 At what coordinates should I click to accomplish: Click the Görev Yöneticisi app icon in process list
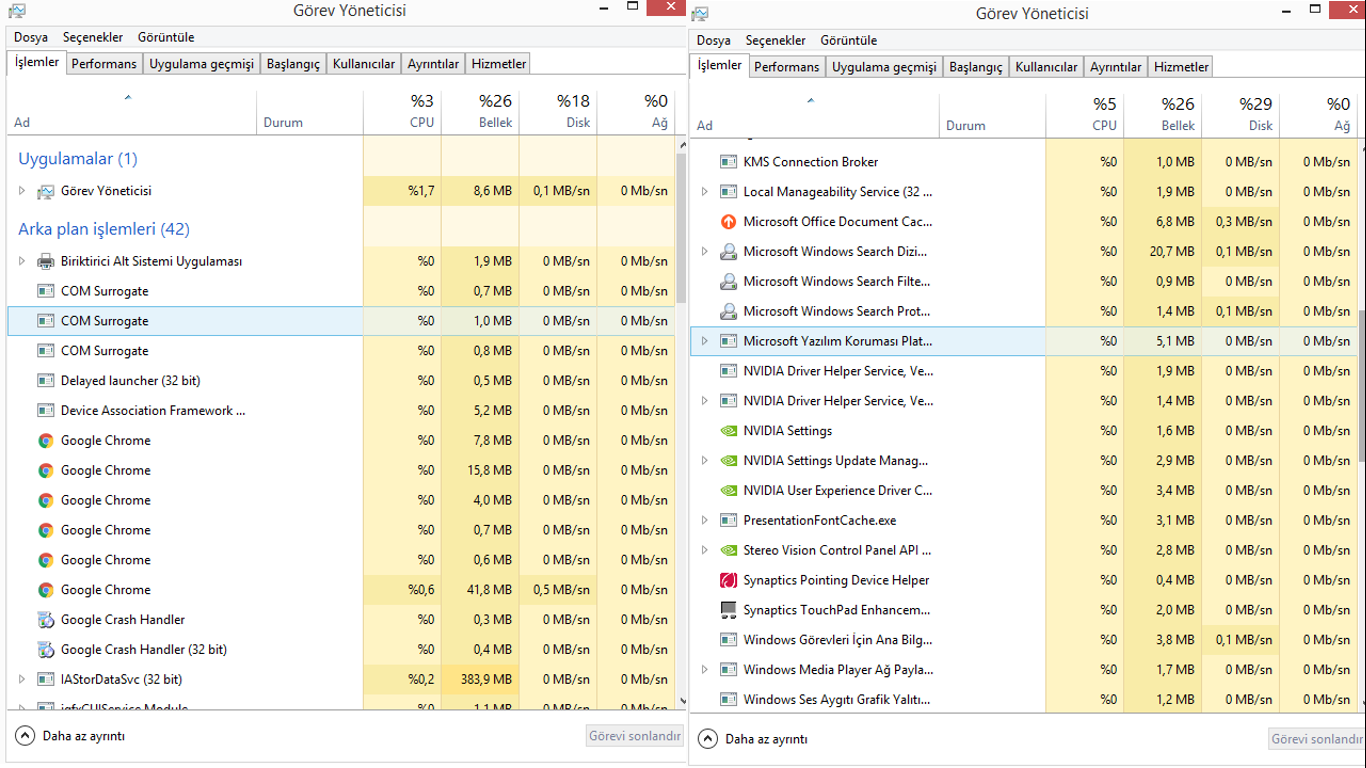click(x=45, y=191)
